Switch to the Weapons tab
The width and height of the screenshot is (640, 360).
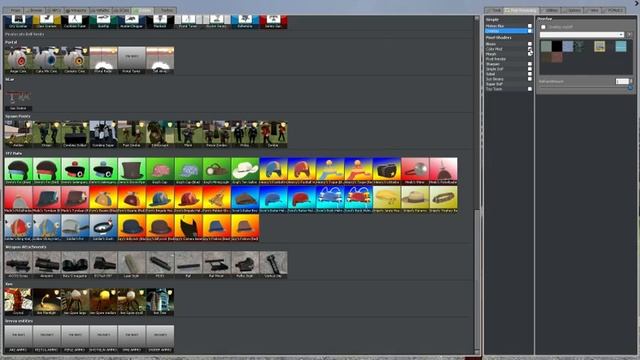click(x=76, y=10)
